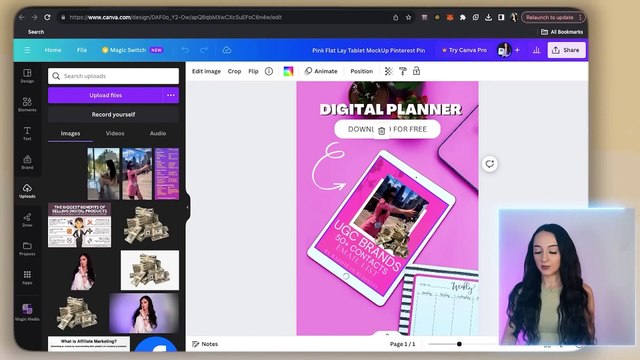
Task: Click the Upload files button
Action: click(105, 95)
